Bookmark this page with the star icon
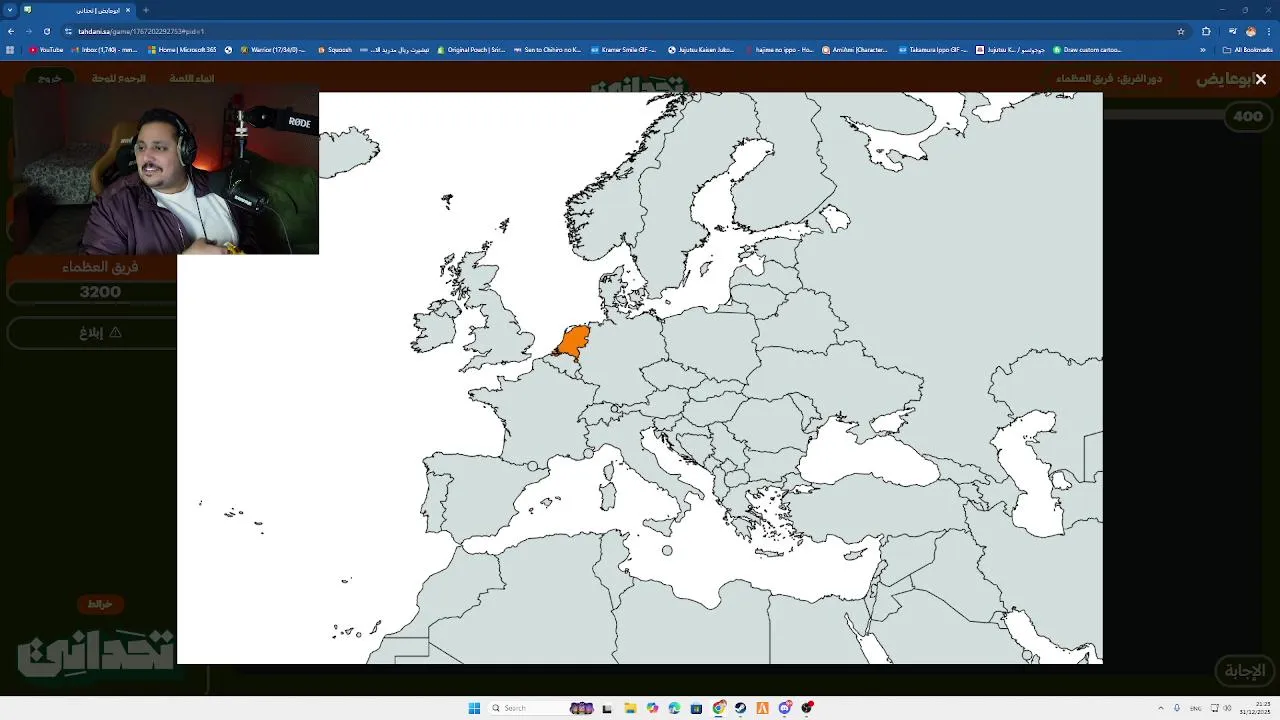The height and width of the screenshot is (720, 1280). [1181, 31]
